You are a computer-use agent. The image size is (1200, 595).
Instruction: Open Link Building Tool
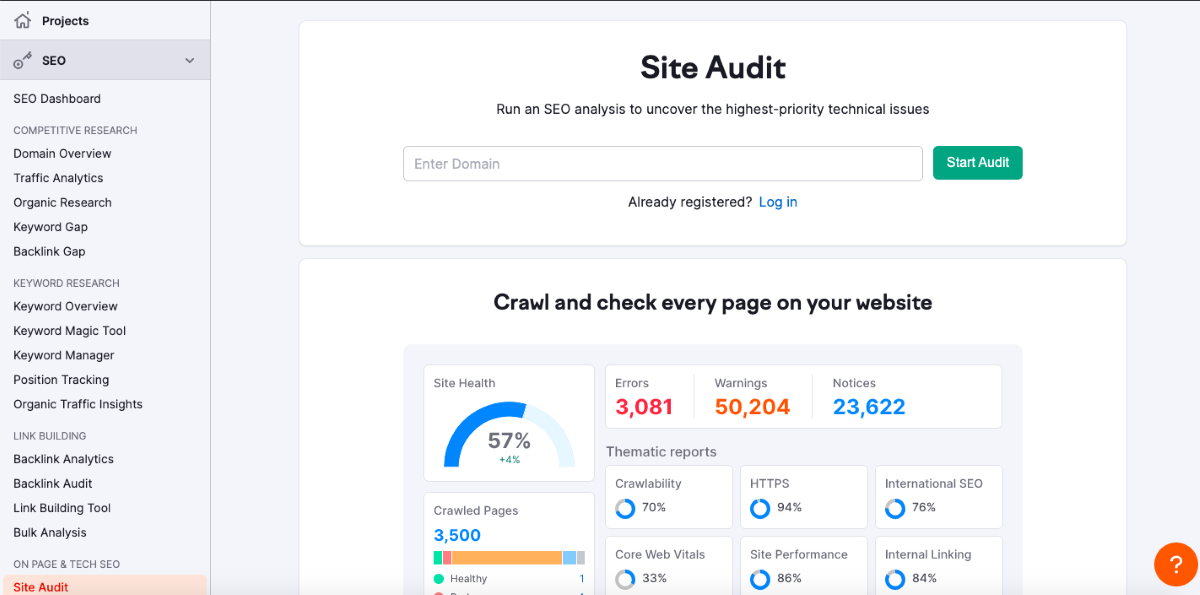tap(62, 509)
